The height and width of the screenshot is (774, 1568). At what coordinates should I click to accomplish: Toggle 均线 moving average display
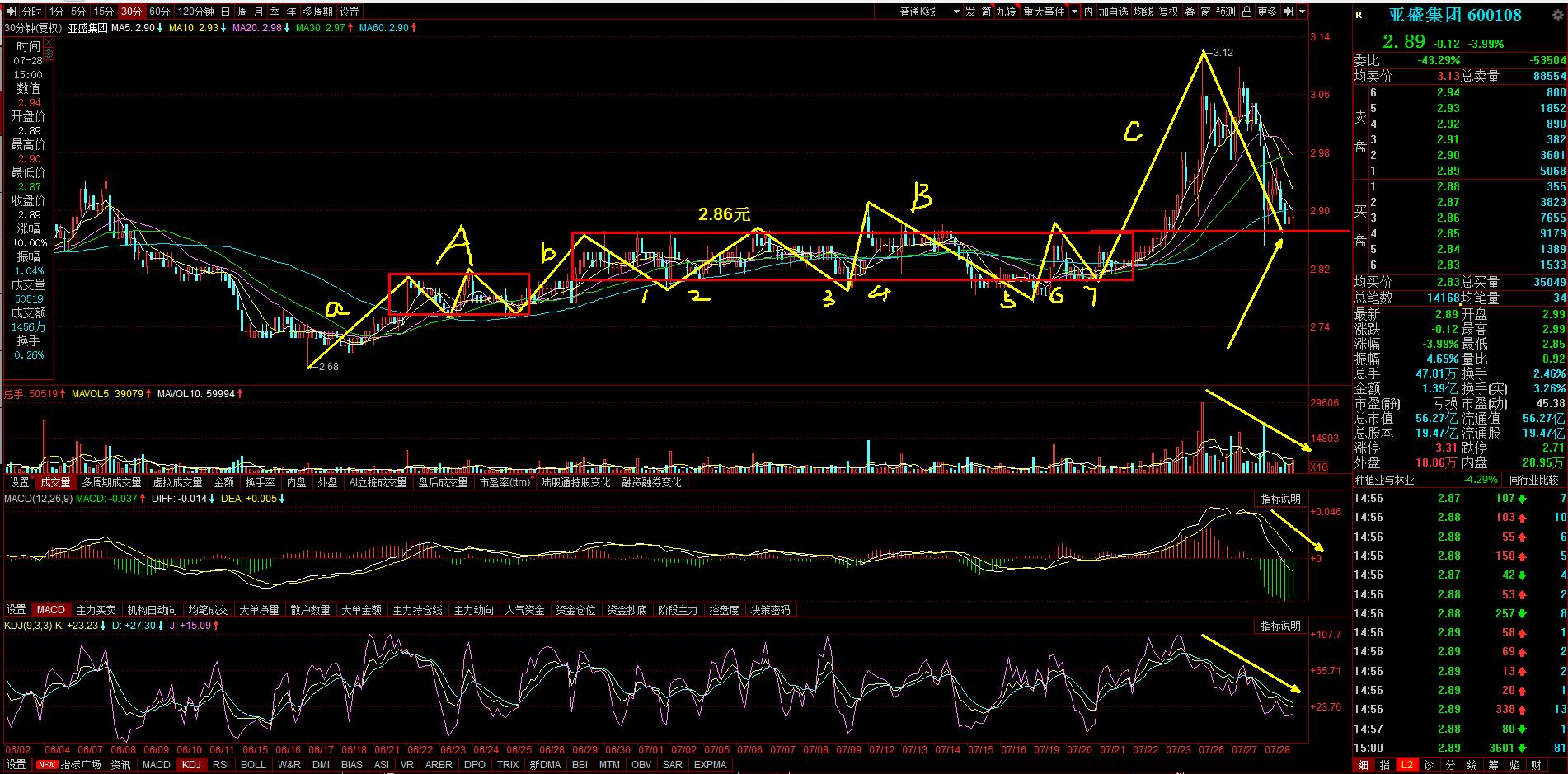(x=1143, y=12)
